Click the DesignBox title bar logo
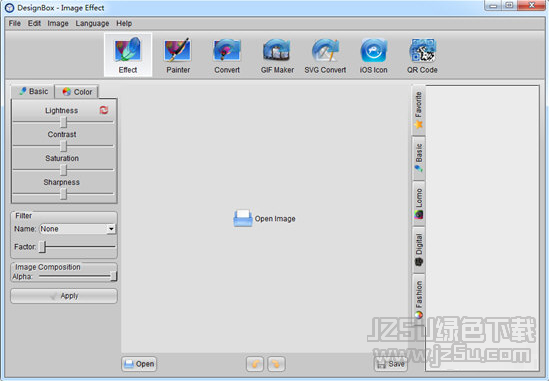Viewport: 549px width, 381px height. (9, 7)
